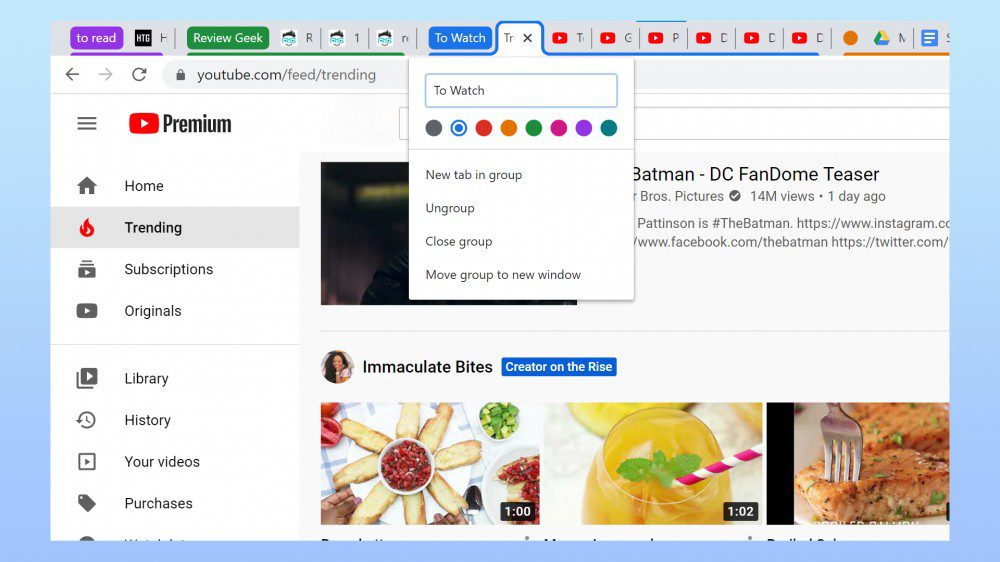Click 'New tab in group' menu option

tap(474, 175)
